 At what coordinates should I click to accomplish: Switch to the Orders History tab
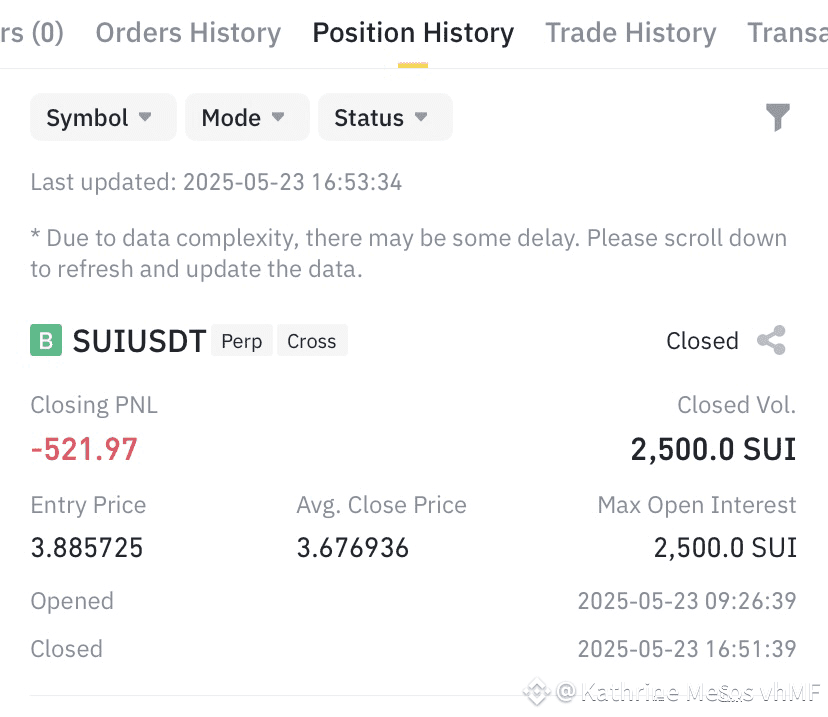point(188,33)
